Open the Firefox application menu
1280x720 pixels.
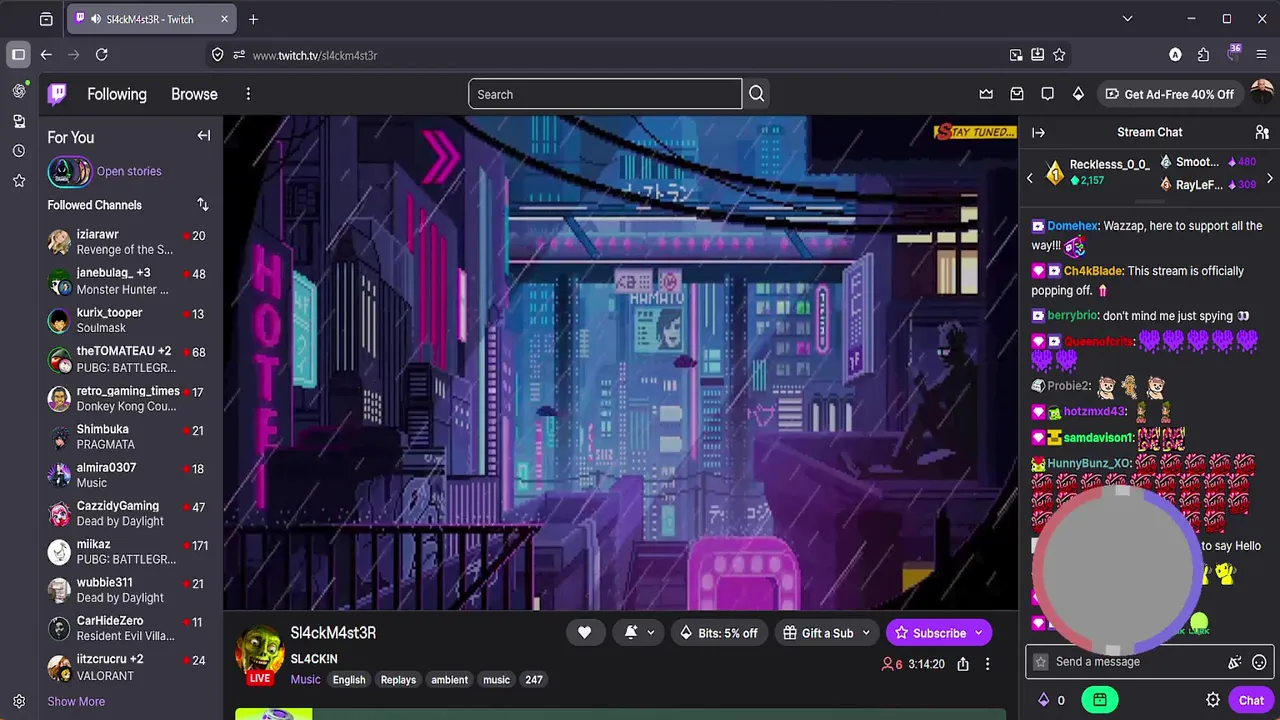point(1262,55)
